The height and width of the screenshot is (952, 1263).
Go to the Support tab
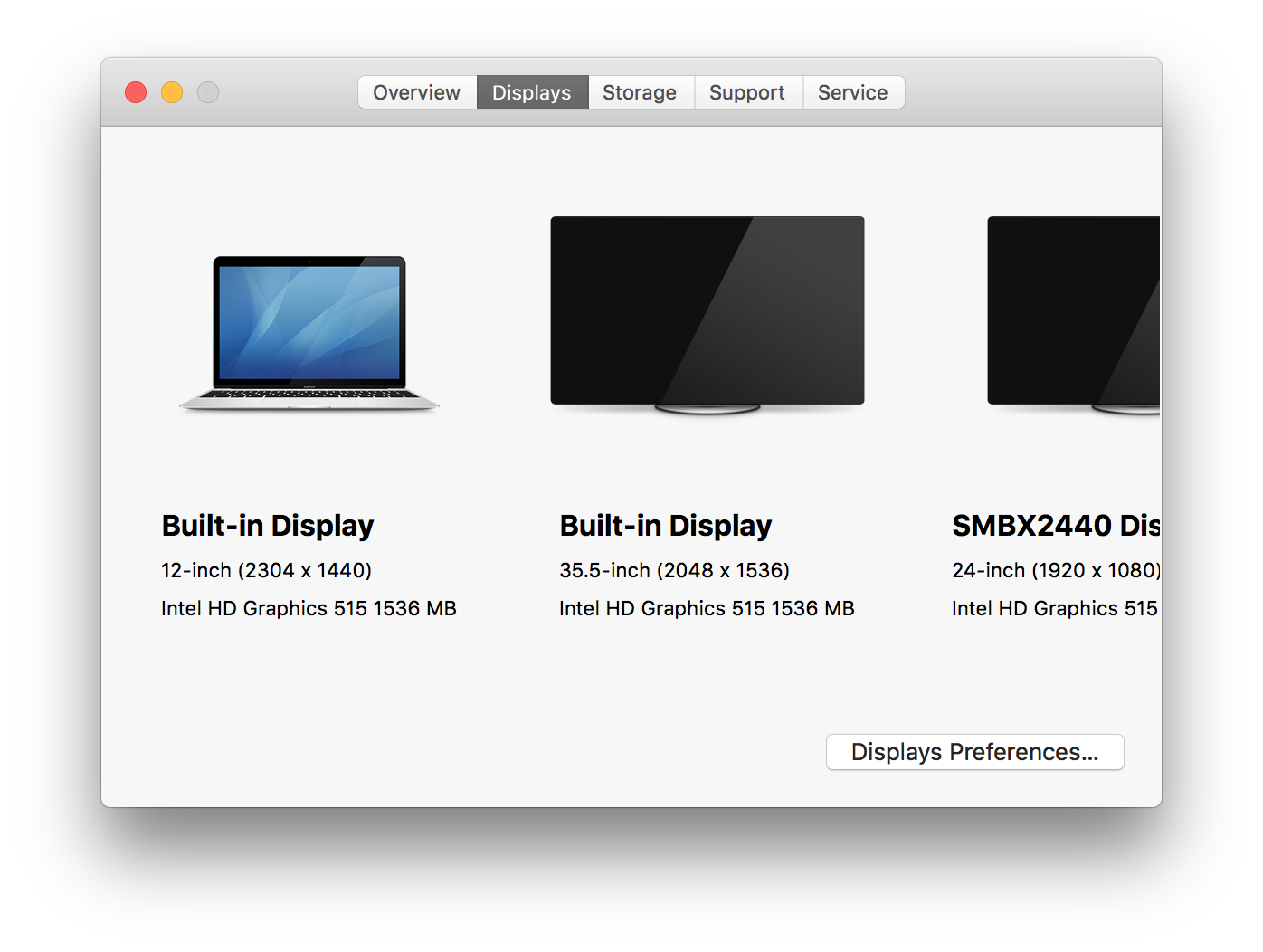coord(747,92)
